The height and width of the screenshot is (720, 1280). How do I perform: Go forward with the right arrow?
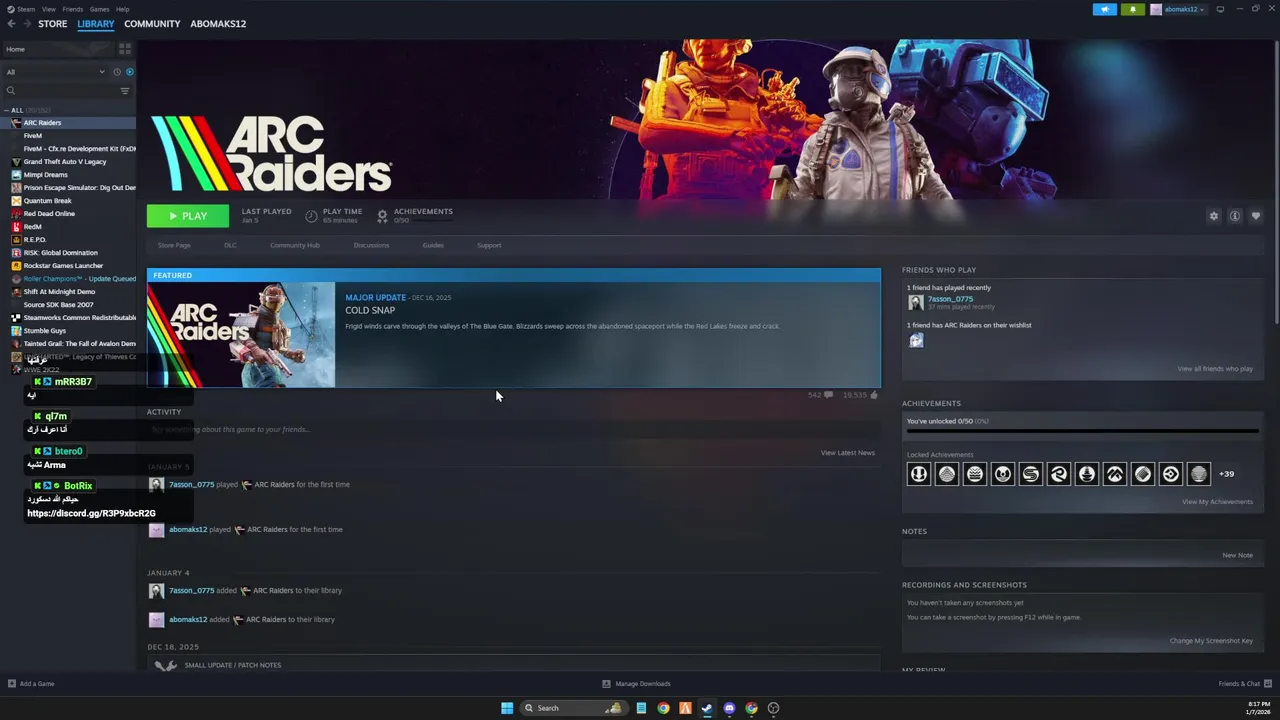[27, 24]
